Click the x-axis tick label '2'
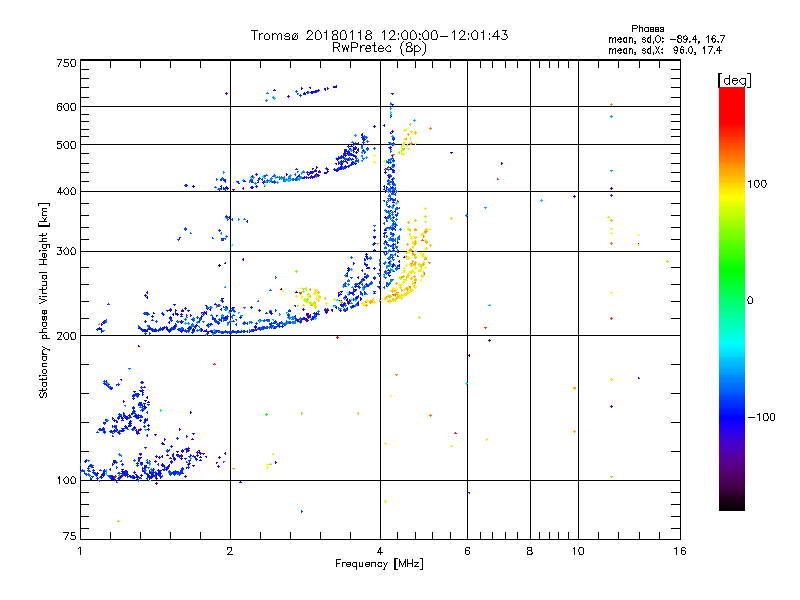This screenshot has height=600, width=800. [x=230, y=551]
